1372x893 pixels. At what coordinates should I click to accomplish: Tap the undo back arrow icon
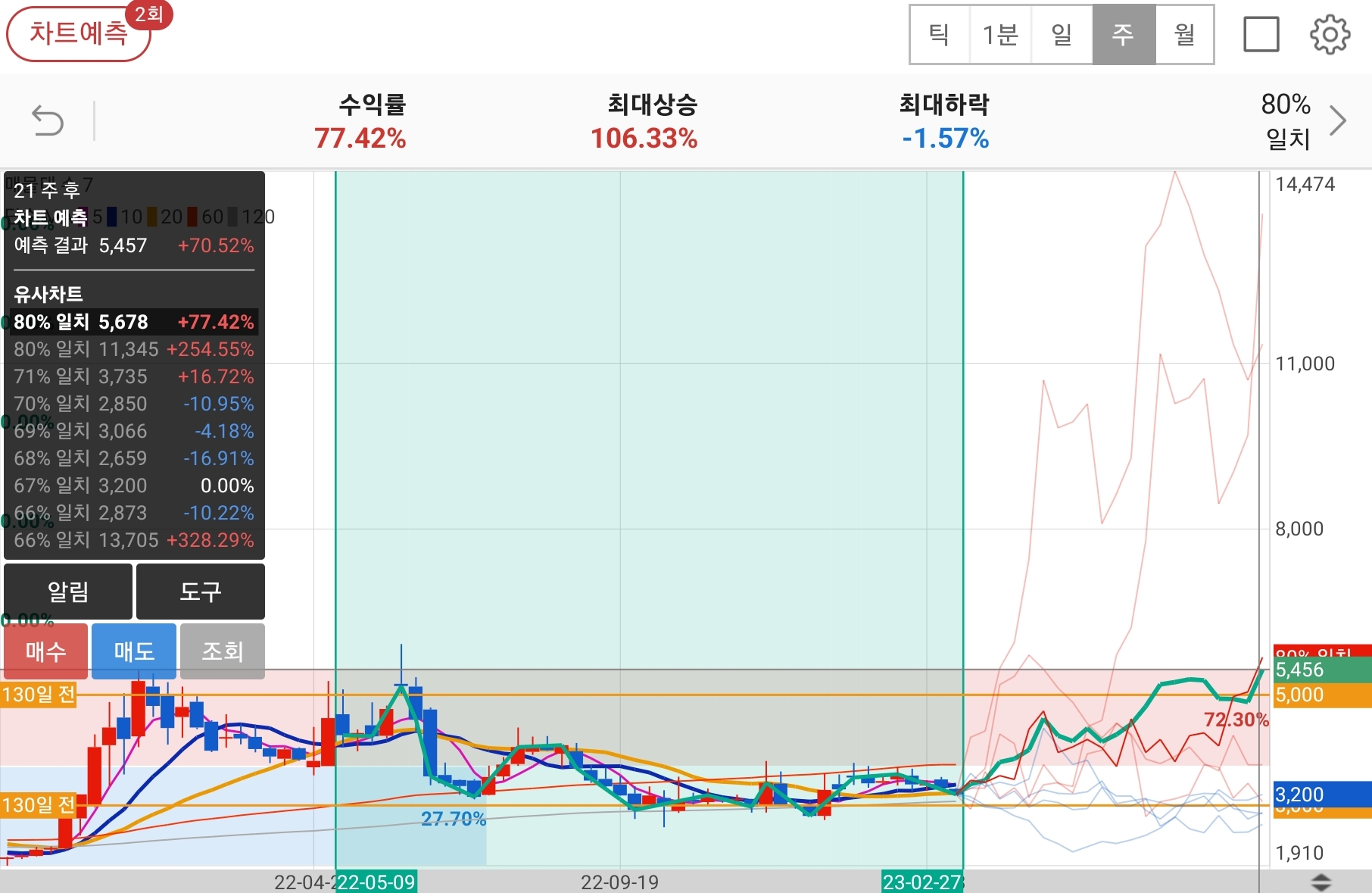(48, 121)
